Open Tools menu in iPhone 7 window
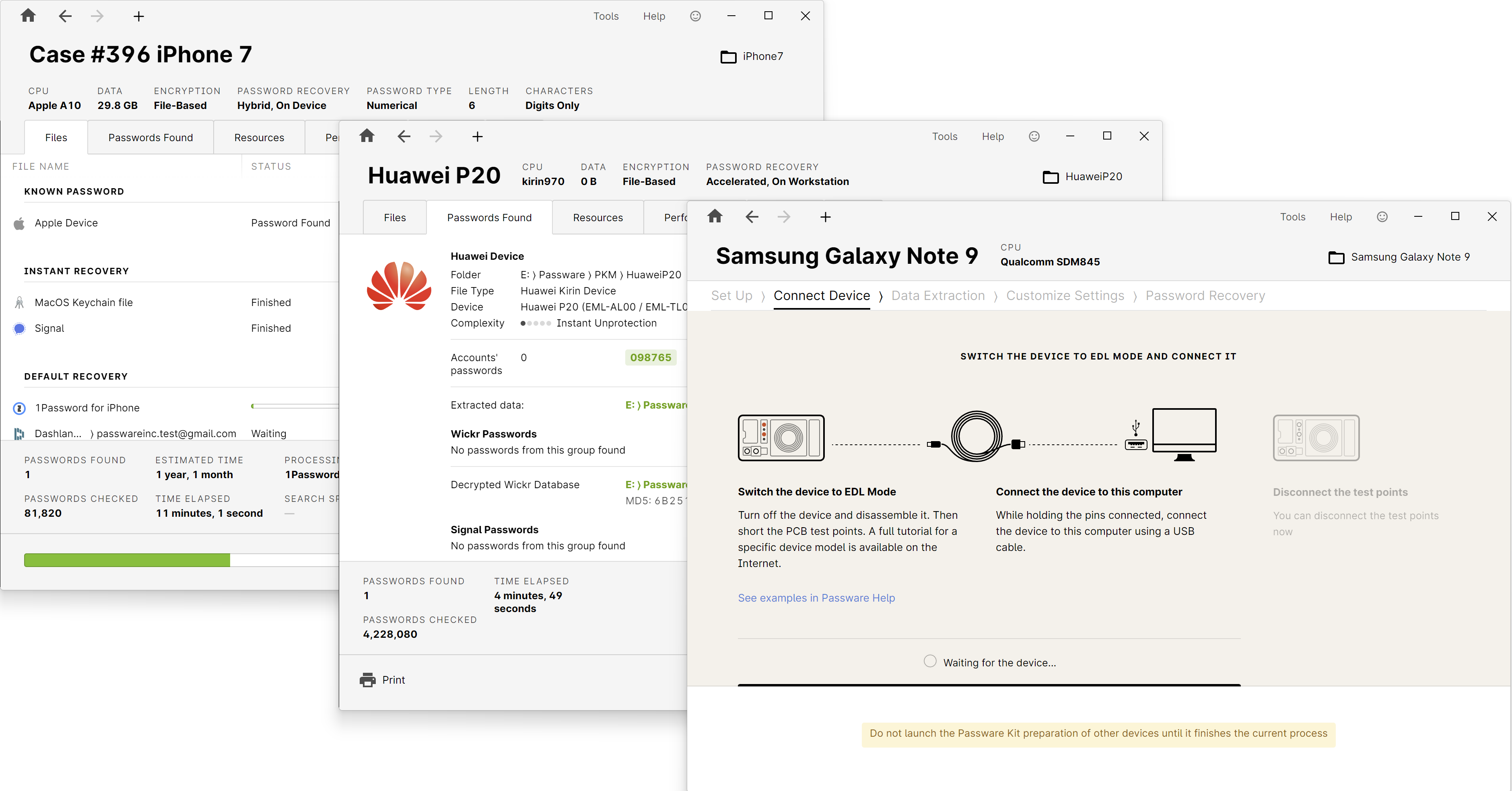Image resolution: width=1512 pixels, height=791 pixels. coord(606,16)
